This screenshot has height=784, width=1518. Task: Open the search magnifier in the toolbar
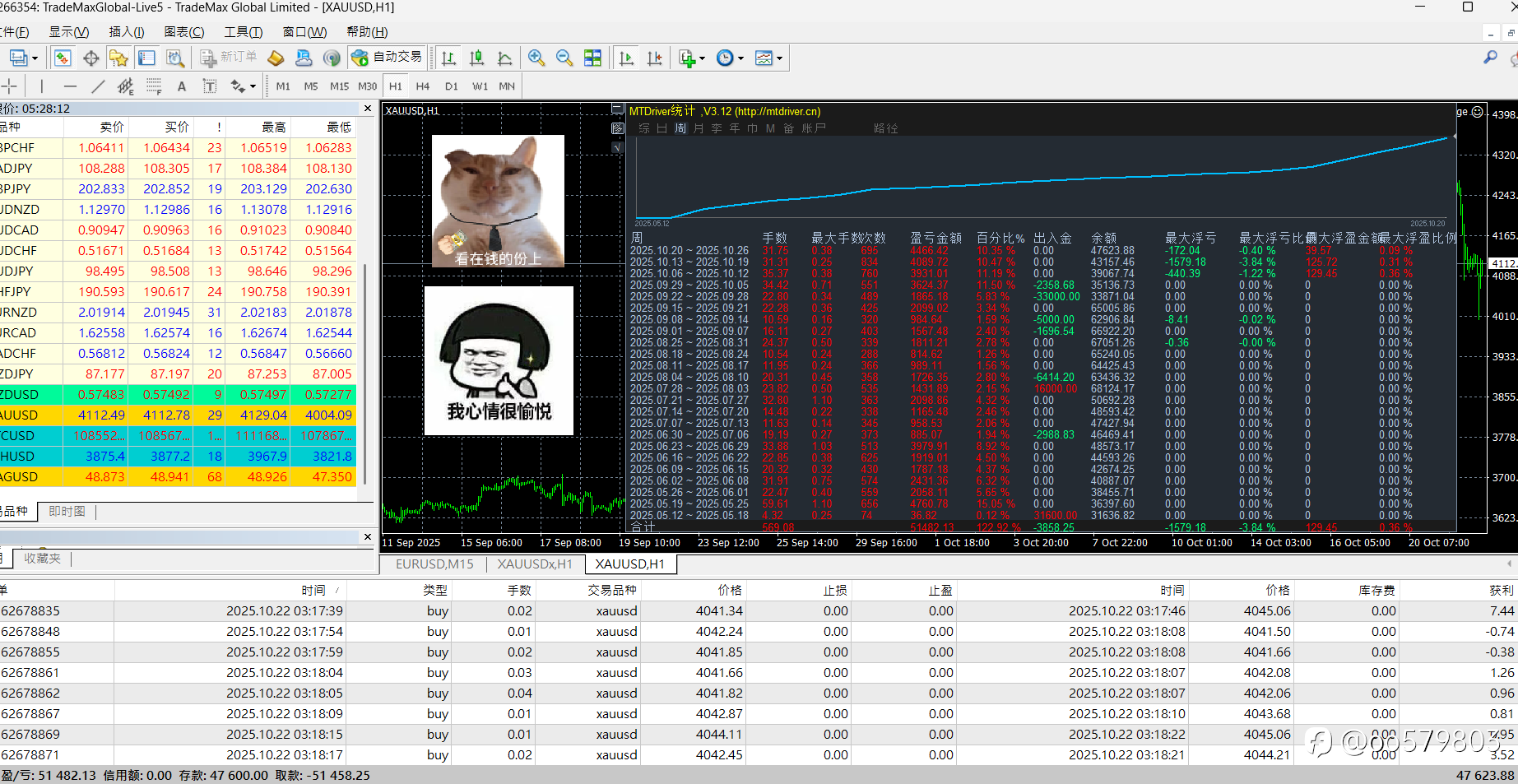(x=1490, y=58)
